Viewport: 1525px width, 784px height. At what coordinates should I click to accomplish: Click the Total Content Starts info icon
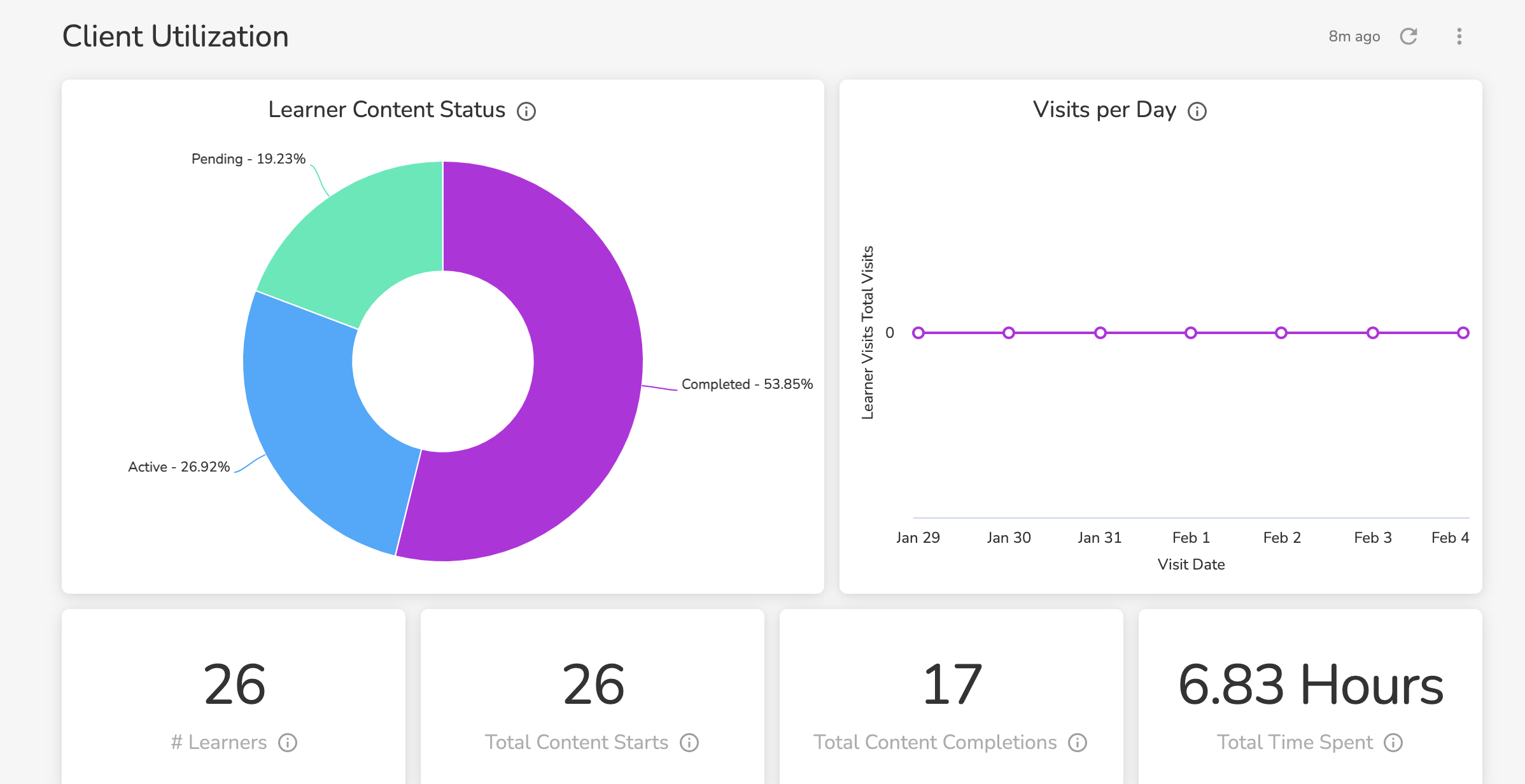(x=689, y=743)
